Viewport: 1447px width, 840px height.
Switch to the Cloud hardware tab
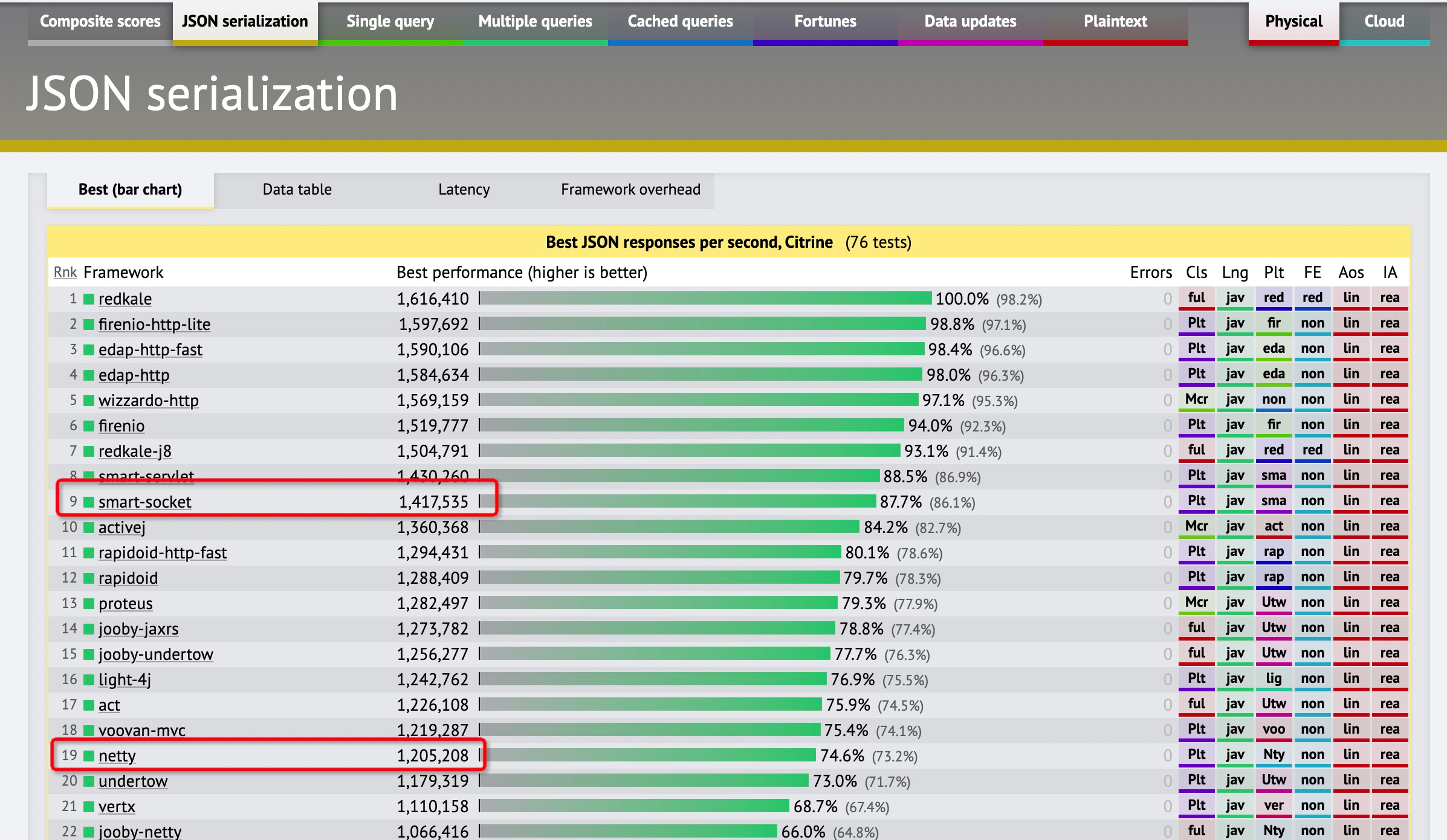[x=1385, y=22]
